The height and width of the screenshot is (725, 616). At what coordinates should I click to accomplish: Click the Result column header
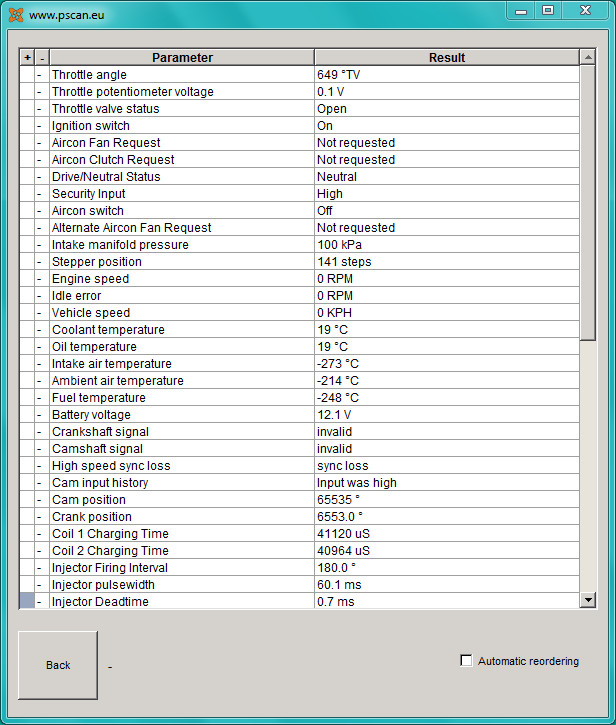pyautogui.click(x=447, y=57)
